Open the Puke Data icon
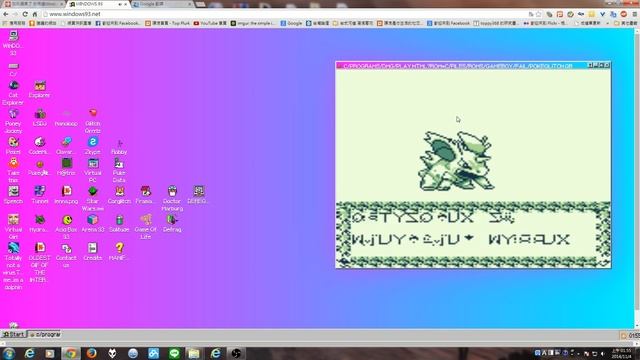 coord(119,171)
